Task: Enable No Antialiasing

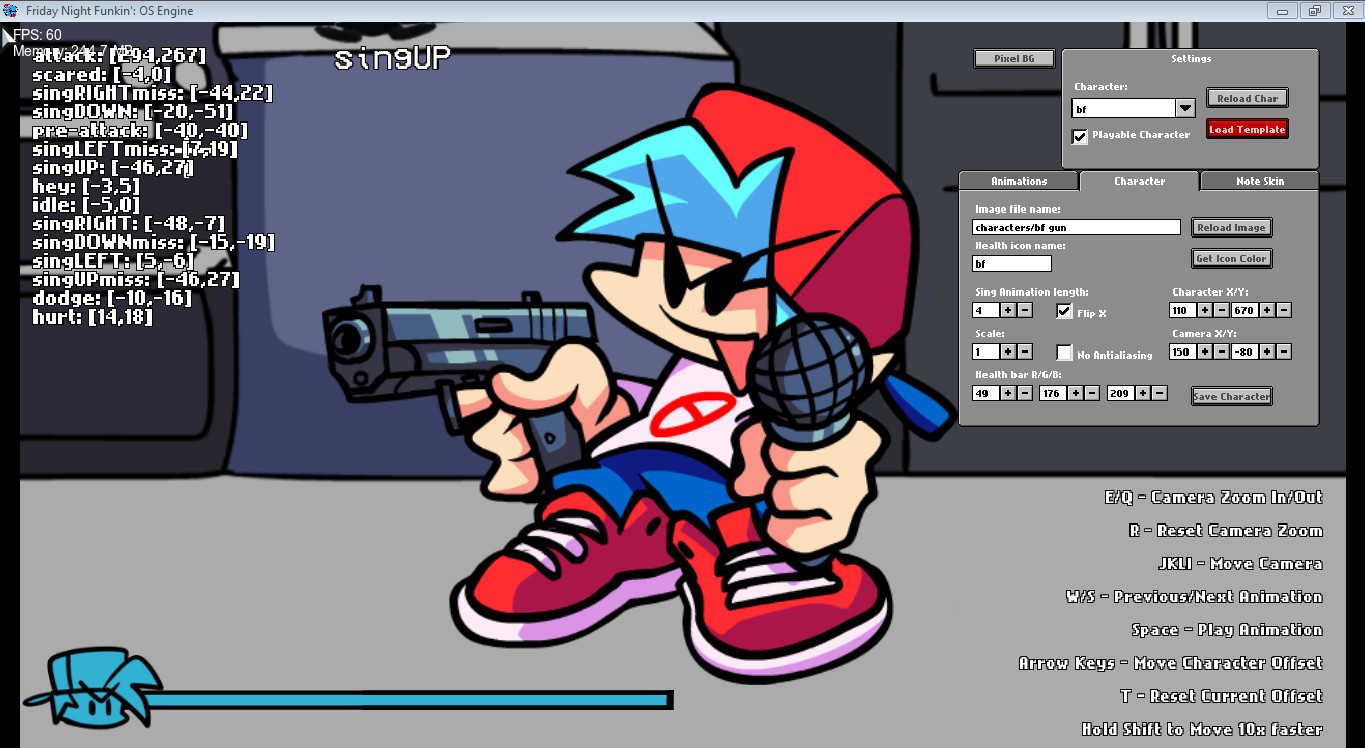Action: (x=1064, y=352)
